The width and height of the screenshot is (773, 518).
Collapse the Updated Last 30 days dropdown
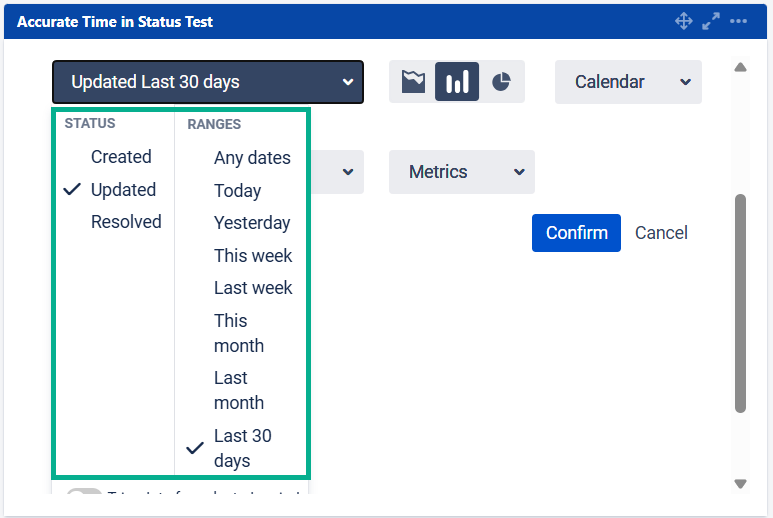point(207,82)
